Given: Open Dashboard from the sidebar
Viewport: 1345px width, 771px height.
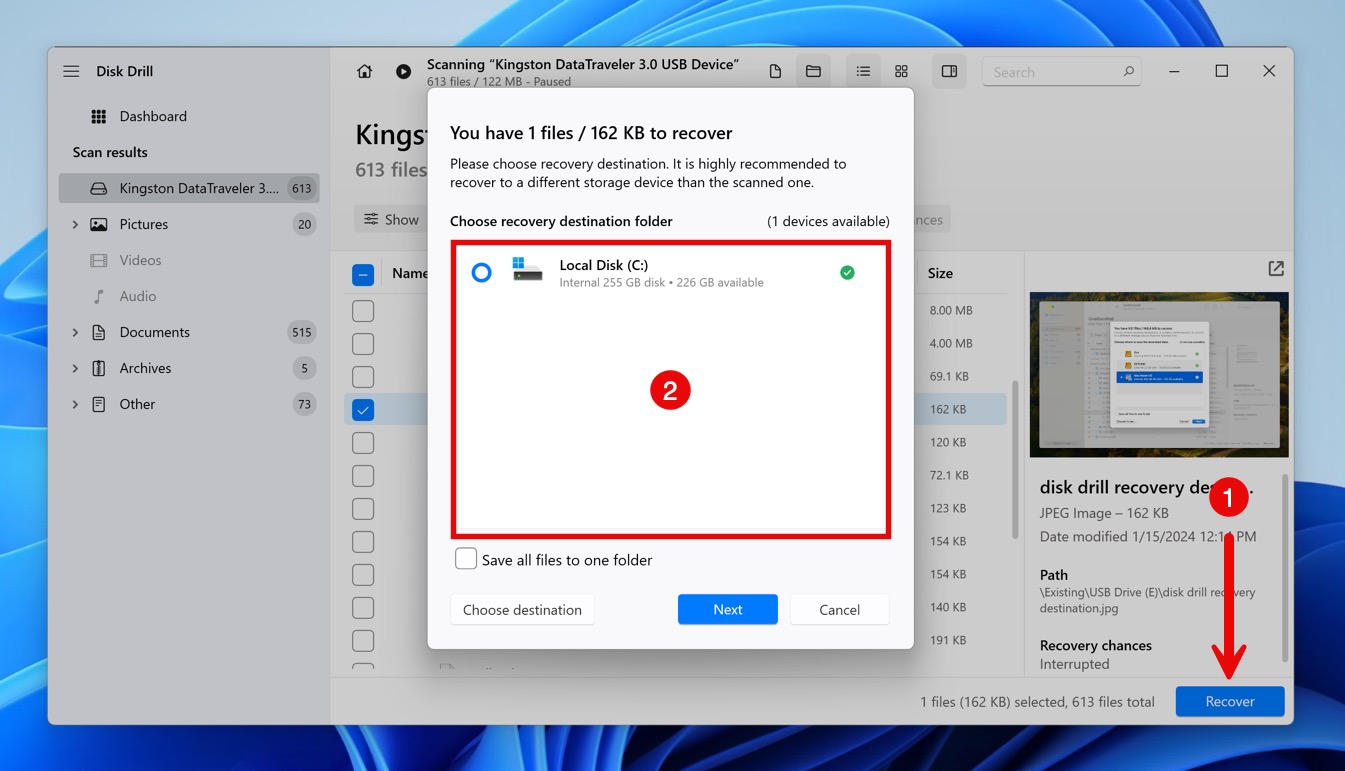Looking at the screenshot, I should pos(153,116).
